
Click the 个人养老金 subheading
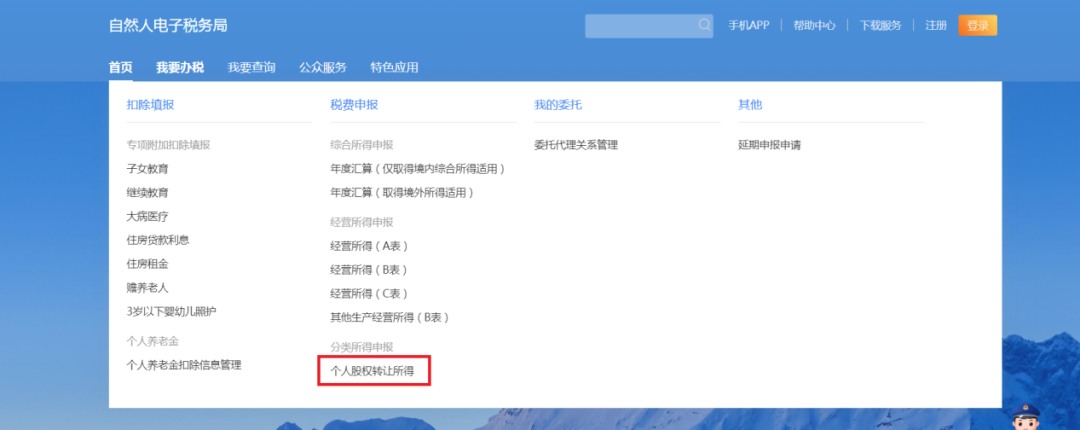pyautogui.click(x=153, y=341)
